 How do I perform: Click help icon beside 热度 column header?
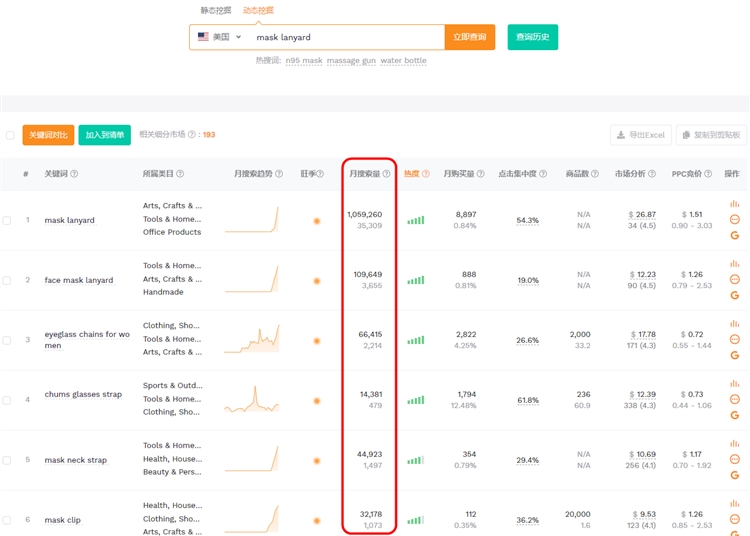coord(426,174)
